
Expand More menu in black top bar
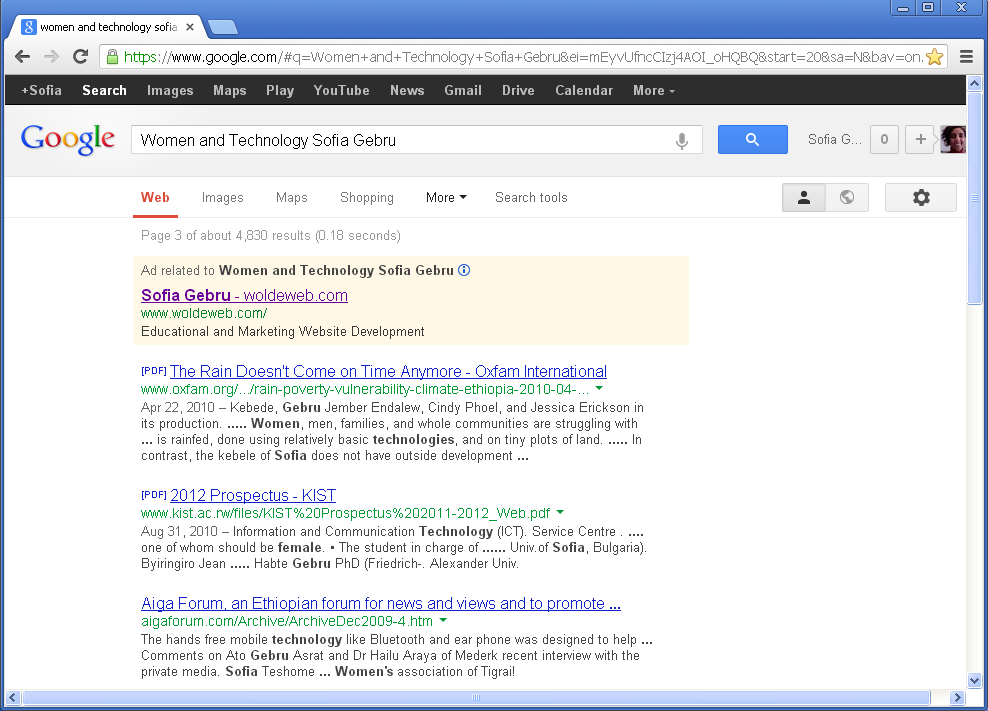(x=653, y=90)
